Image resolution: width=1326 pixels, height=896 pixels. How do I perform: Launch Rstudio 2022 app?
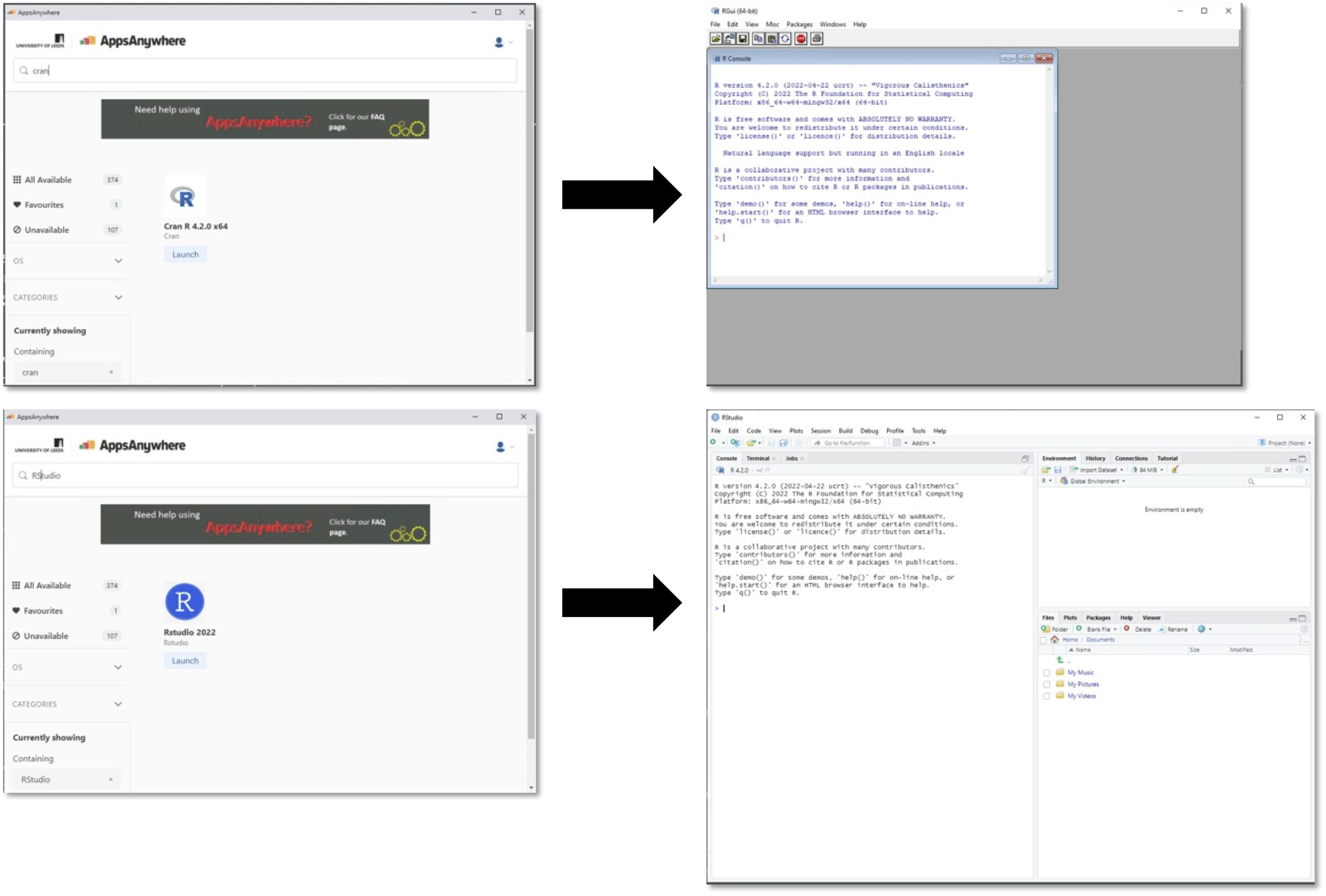coord(185,661)
